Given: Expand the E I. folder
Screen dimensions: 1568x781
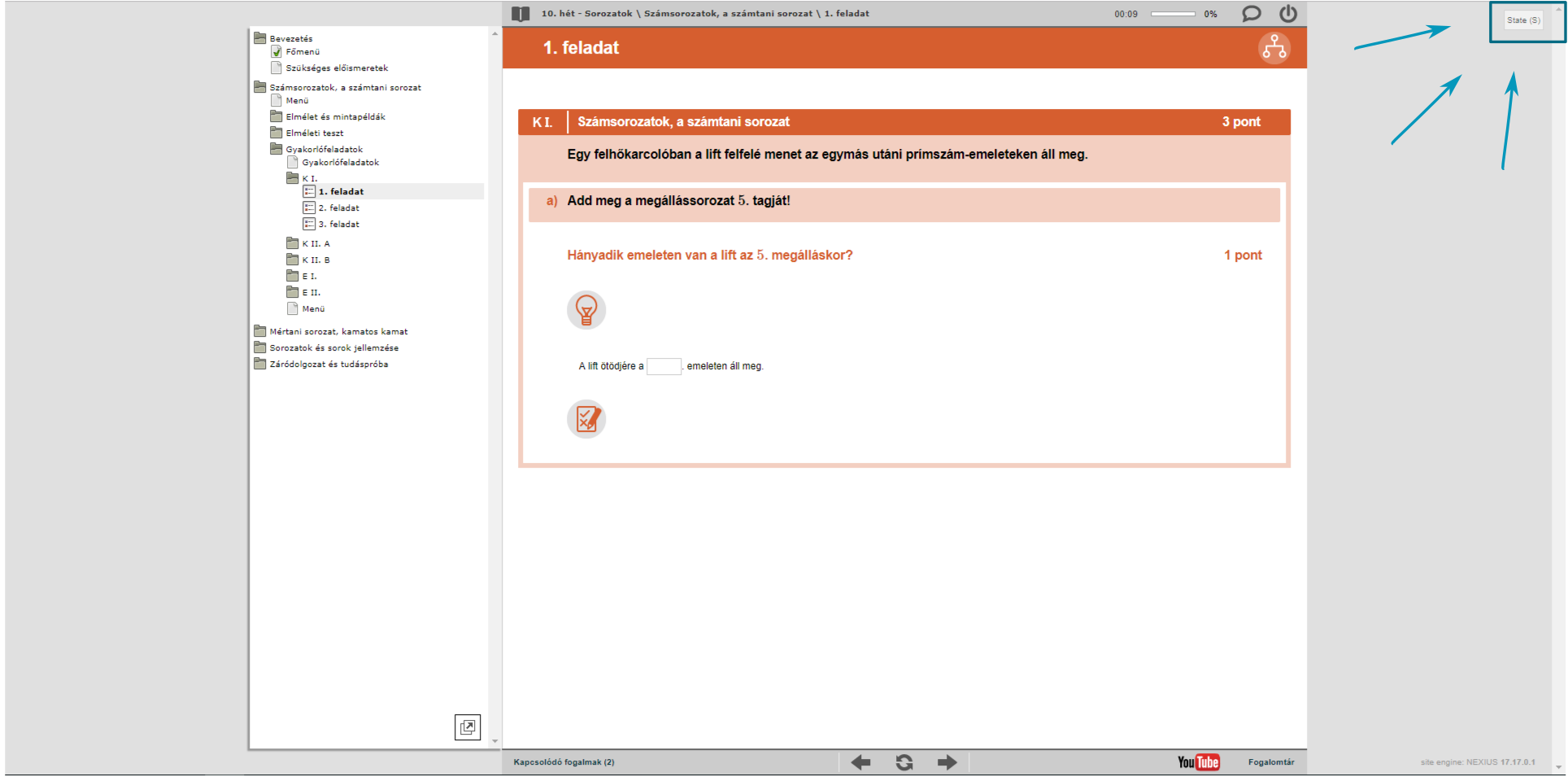Looking at the screenshot, I should (309, 277).
